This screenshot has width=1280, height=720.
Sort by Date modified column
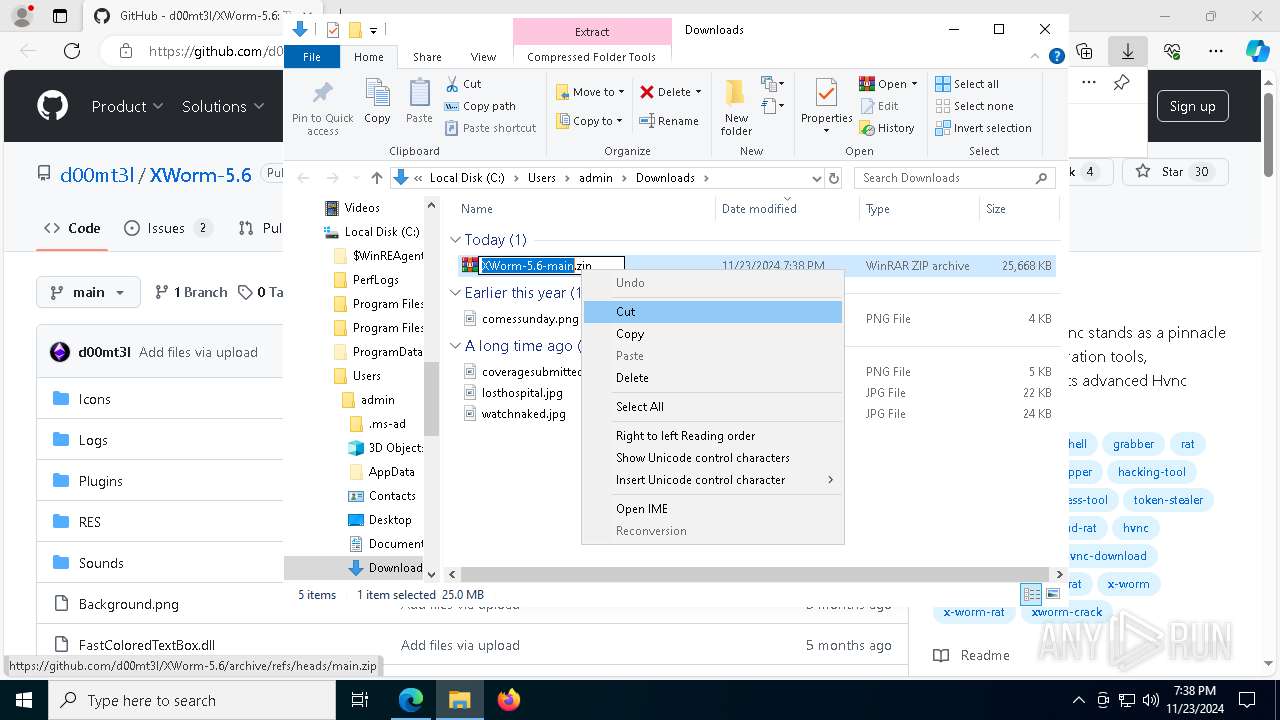click(x=759, y=208)
